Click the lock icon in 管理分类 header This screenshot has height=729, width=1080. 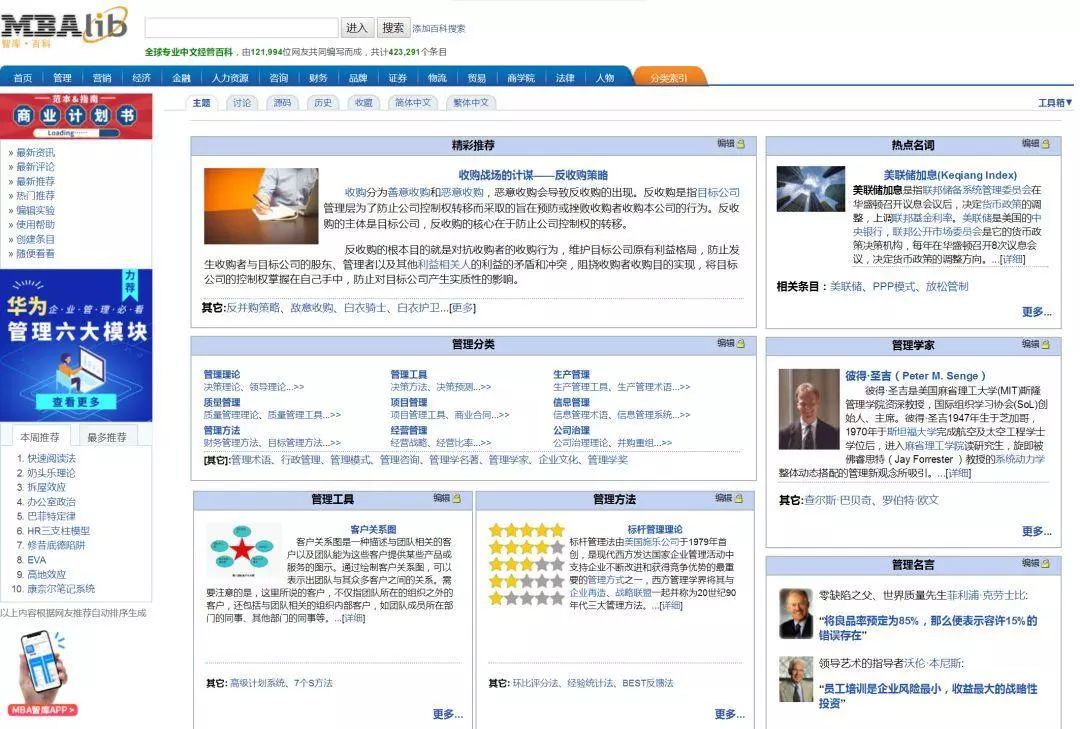click(741, 343)
